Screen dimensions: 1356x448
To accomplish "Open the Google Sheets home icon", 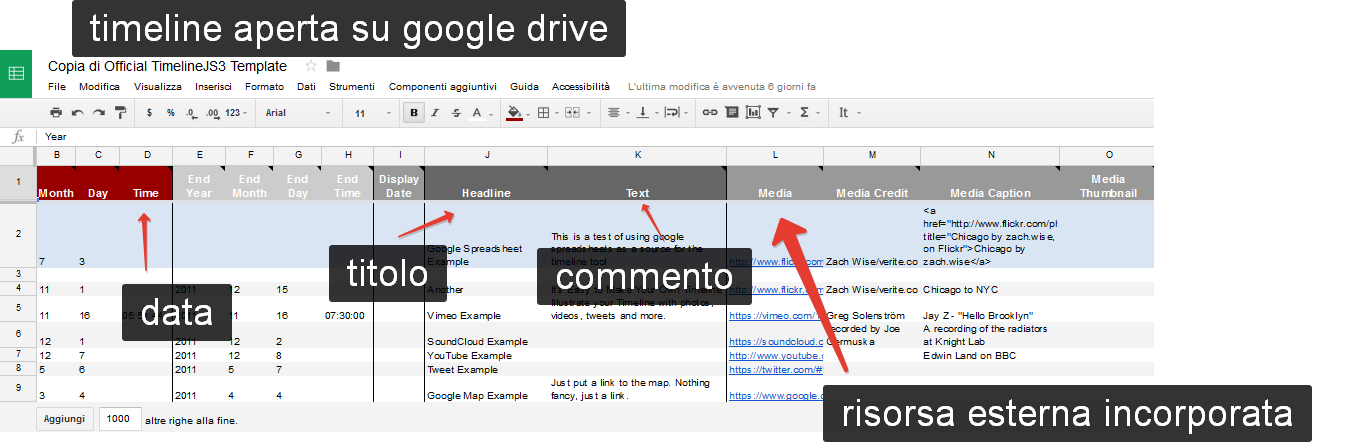I will click(16, 73).
